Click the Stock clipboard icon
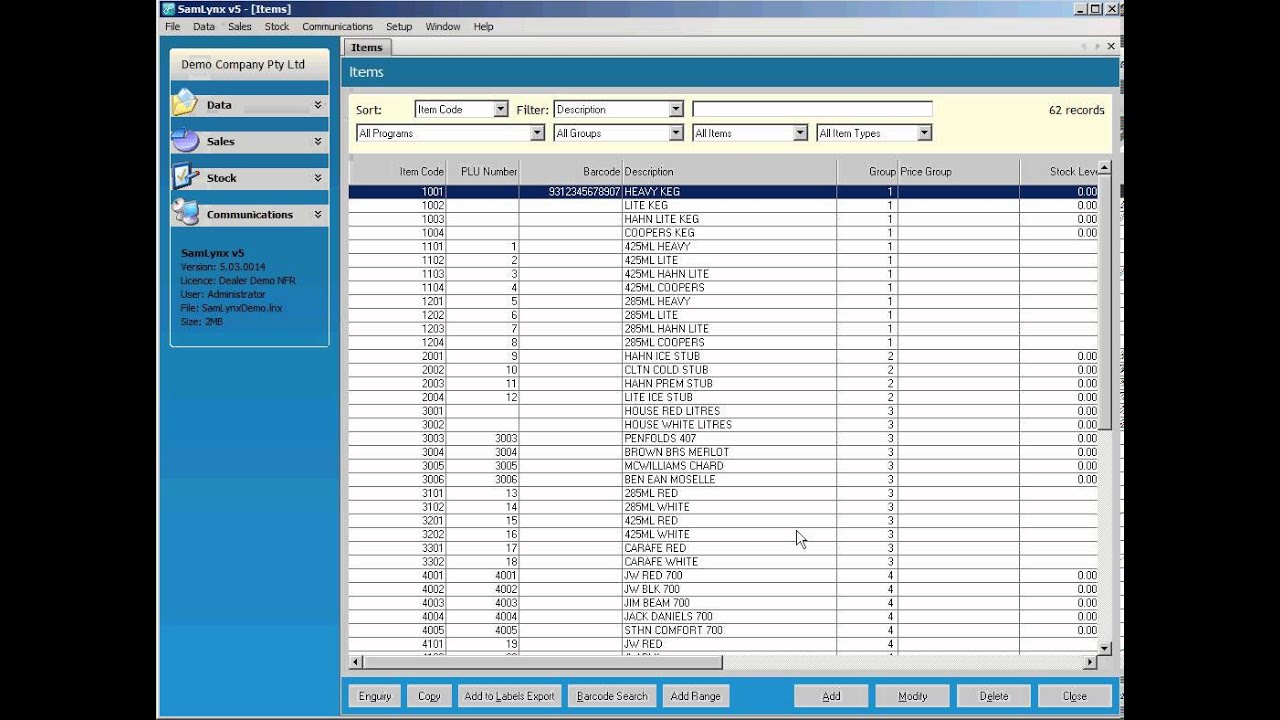The image size is (1280, 720). pyautogui.click(x=185, y=177)
